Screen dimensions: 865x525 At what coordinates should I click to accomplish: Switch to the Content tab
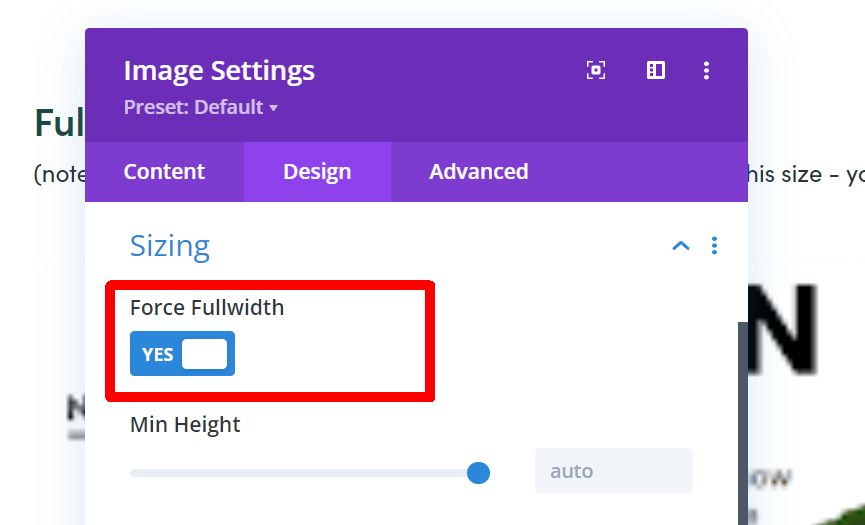pos(164,172)
